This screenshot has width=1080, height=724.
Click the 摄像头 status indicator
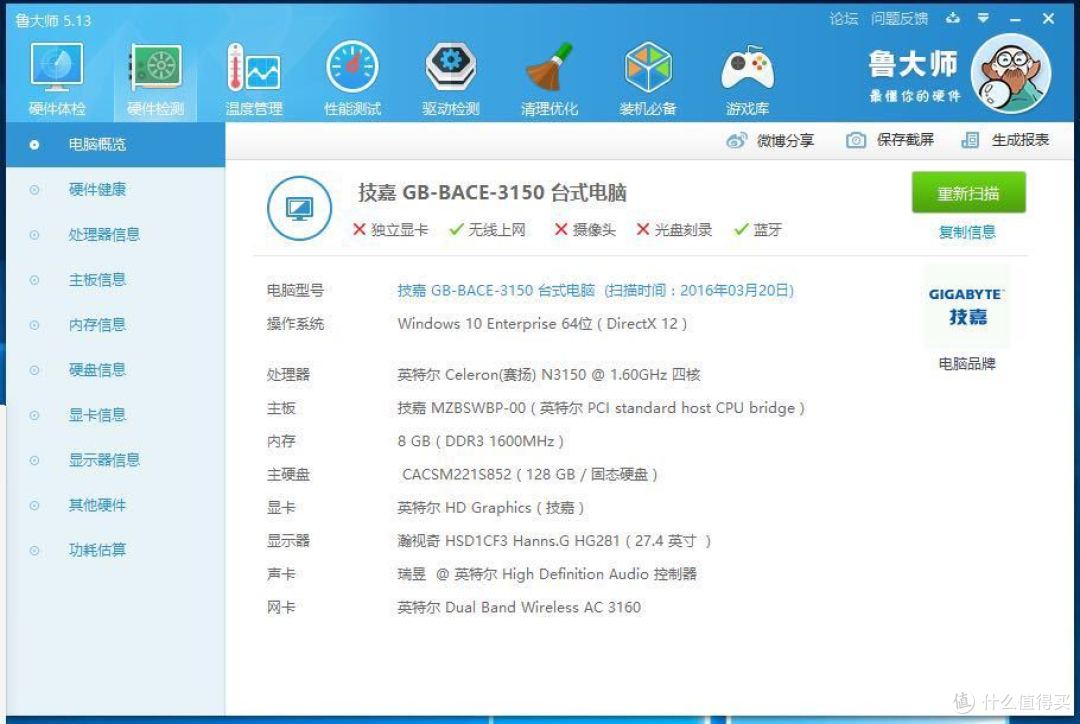tap(585, 230)
